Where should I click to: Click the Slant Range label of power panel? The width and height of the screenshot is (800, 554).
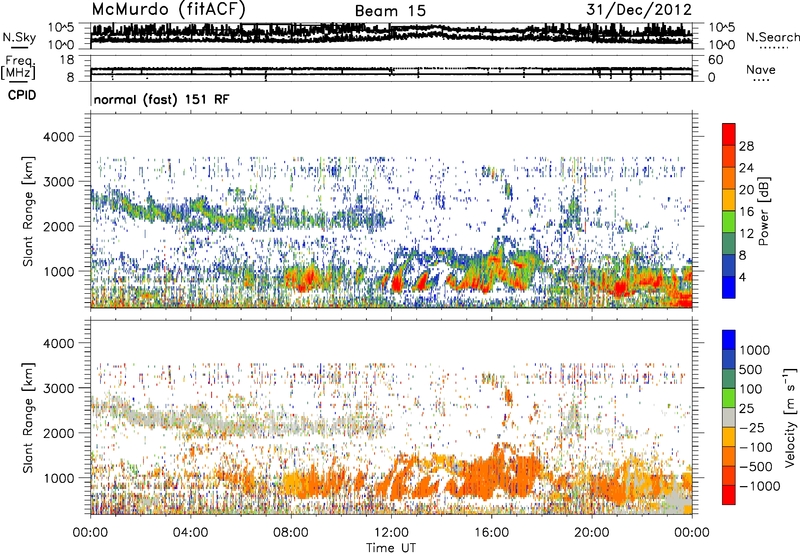[28, 211]
